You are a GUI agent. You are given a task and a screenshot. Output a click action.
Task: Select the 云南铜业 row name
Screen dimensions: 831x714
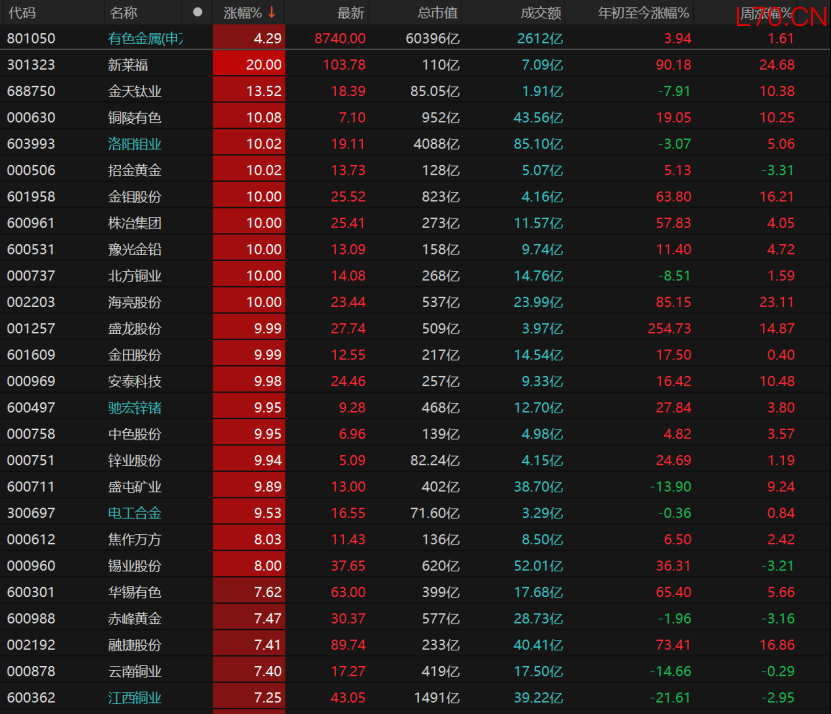click(135, 671)
